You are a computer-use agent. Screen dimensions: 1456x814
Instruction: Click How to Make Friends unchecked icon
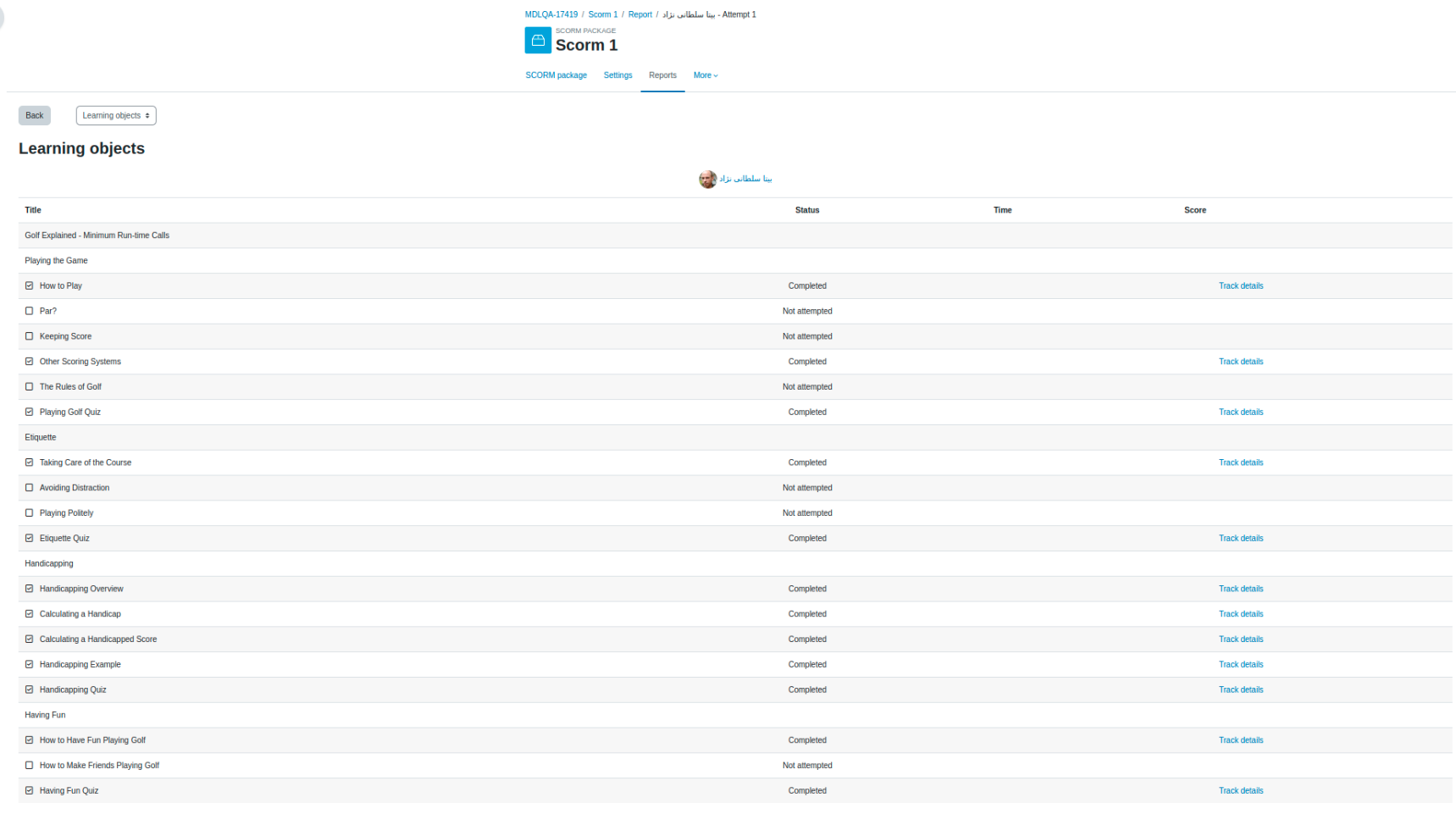(30, 765)
